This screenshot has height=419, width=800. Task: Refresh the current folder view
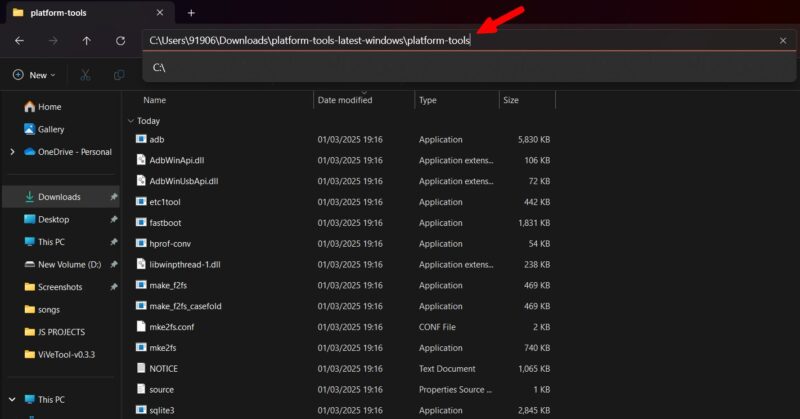[x=120, y=41]
